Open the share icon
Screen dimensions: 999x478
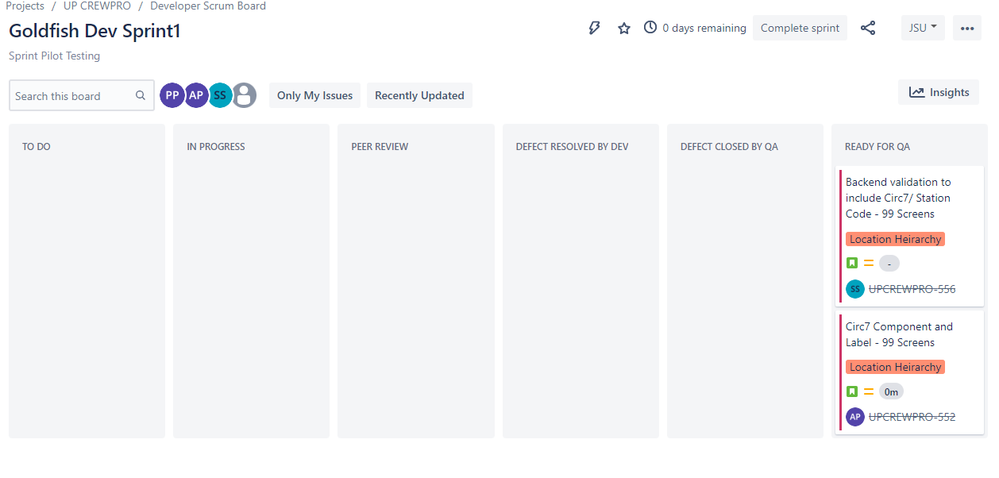pyautogui.click(x=868, y=28)
